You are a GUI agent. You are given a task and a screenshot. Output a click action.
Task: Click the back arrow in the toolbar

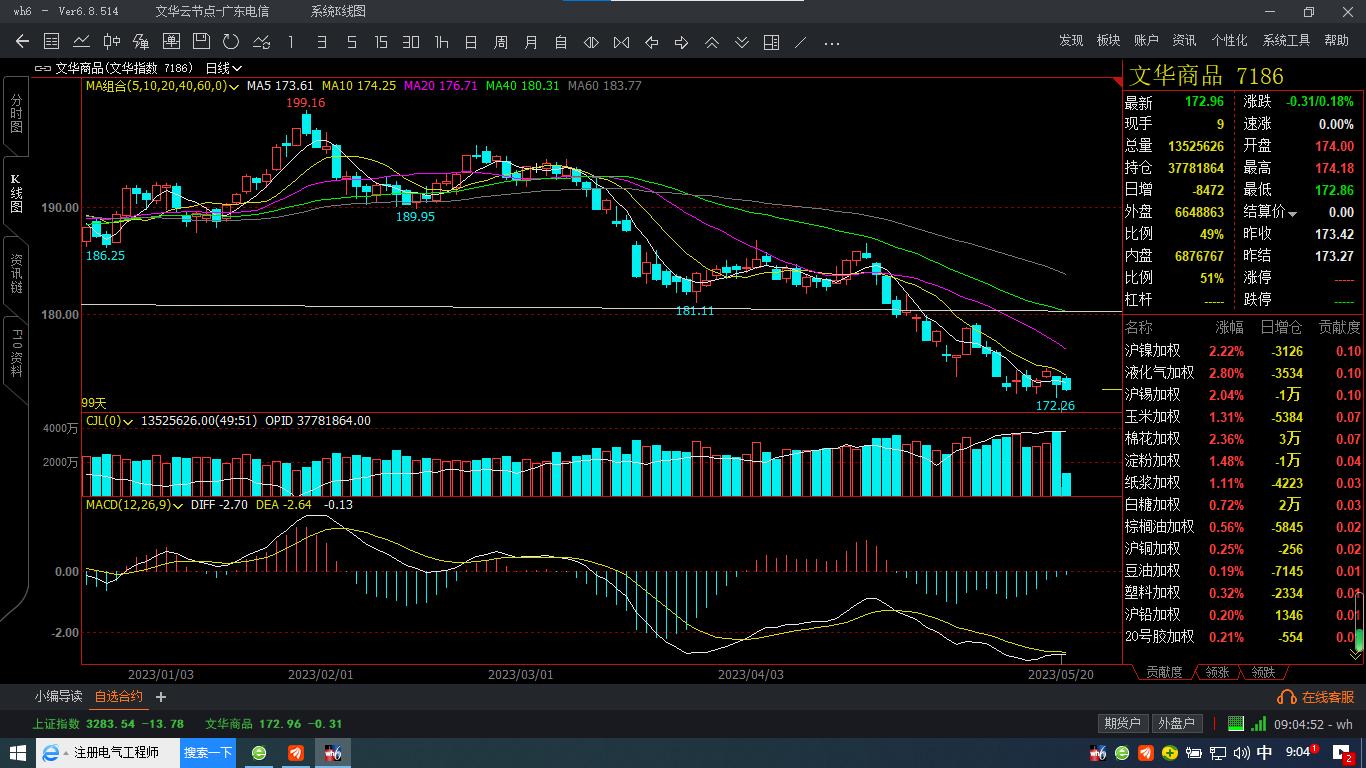tap(22, 42)
